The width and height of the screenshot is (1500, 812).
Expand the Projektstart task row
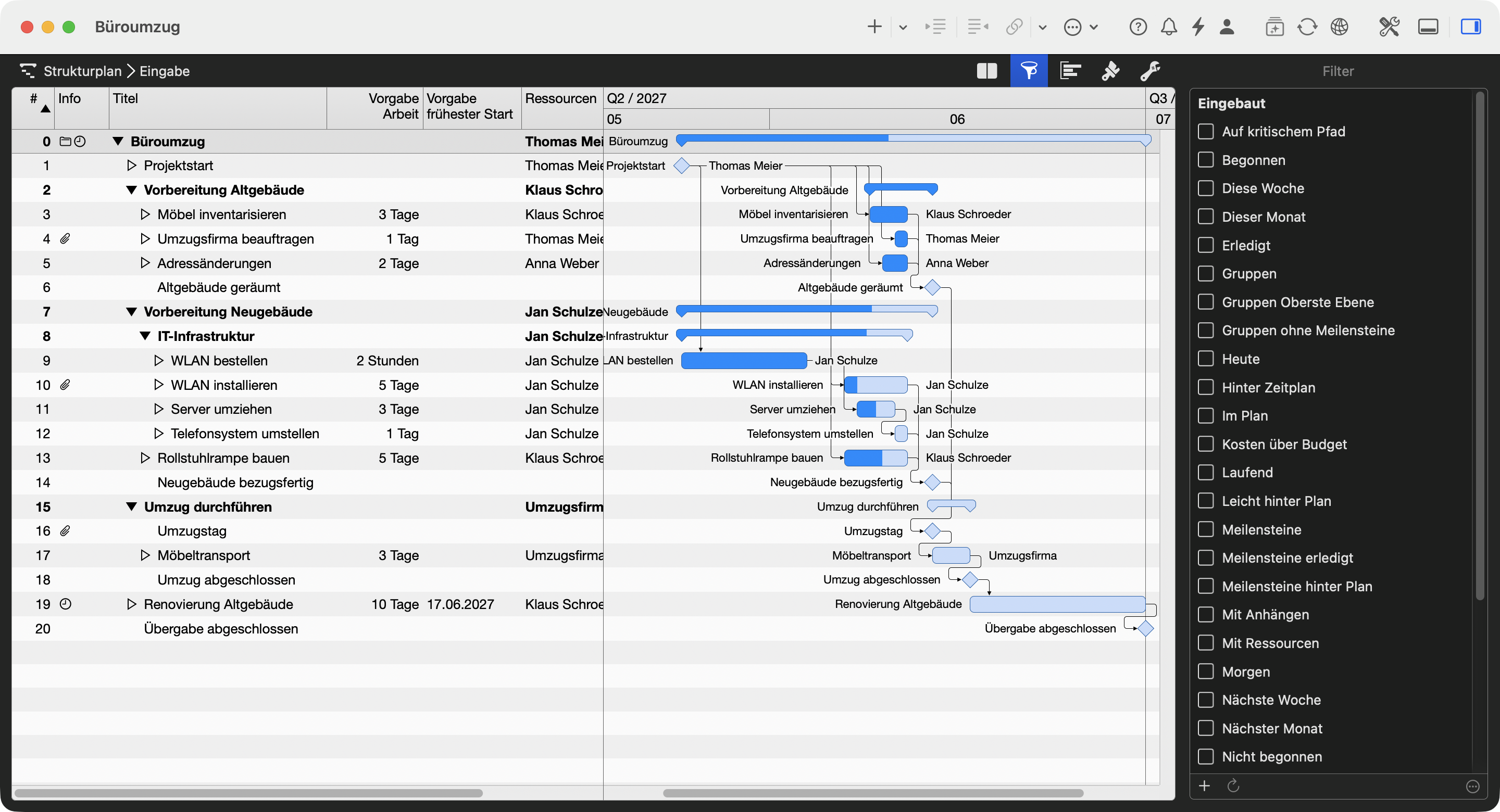(x=132, y=166)
